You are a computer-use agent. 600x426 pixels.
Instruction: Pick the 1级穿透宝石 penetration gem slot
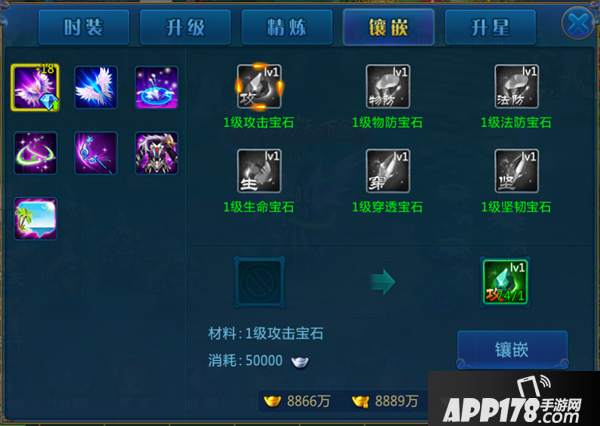click(x=388, y=171)
